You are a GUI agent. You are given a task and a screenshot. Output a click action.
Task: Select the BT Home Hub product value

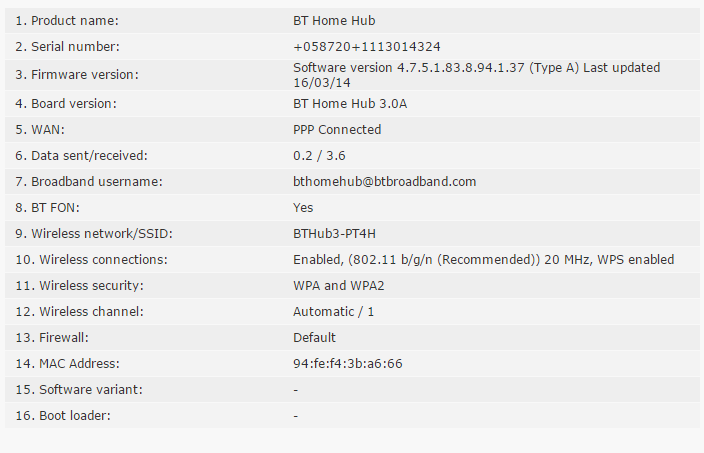[334, 20]
